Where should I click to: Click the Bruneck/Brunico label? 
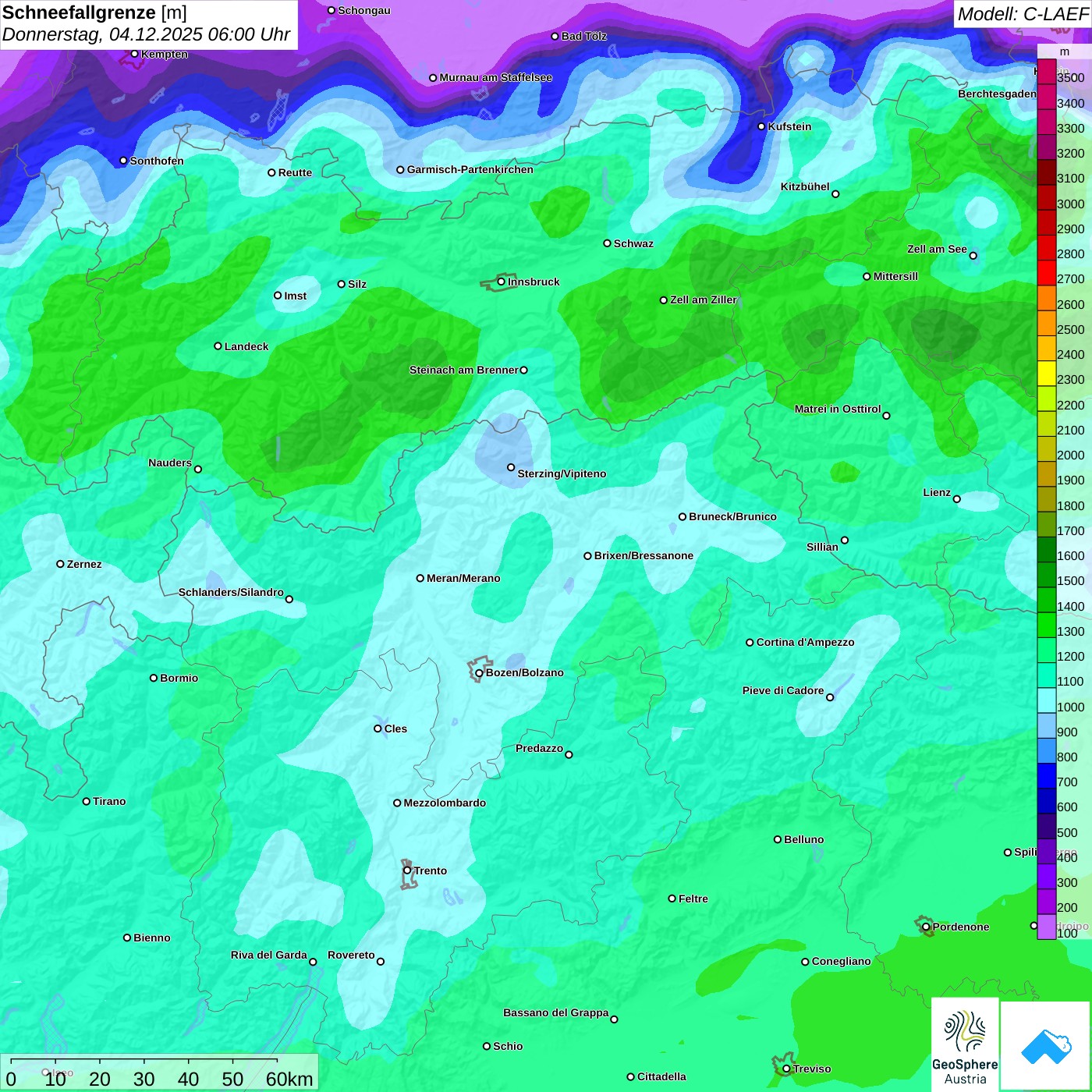[732, 516]
